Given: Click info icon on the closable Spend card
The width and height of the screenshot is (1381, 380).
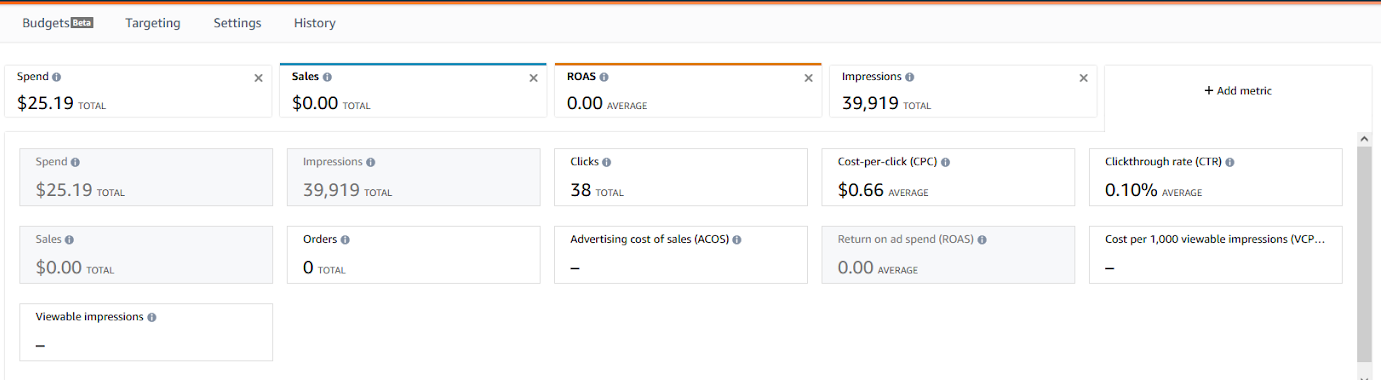Looking at the screenshot, I should click(56, 77).
